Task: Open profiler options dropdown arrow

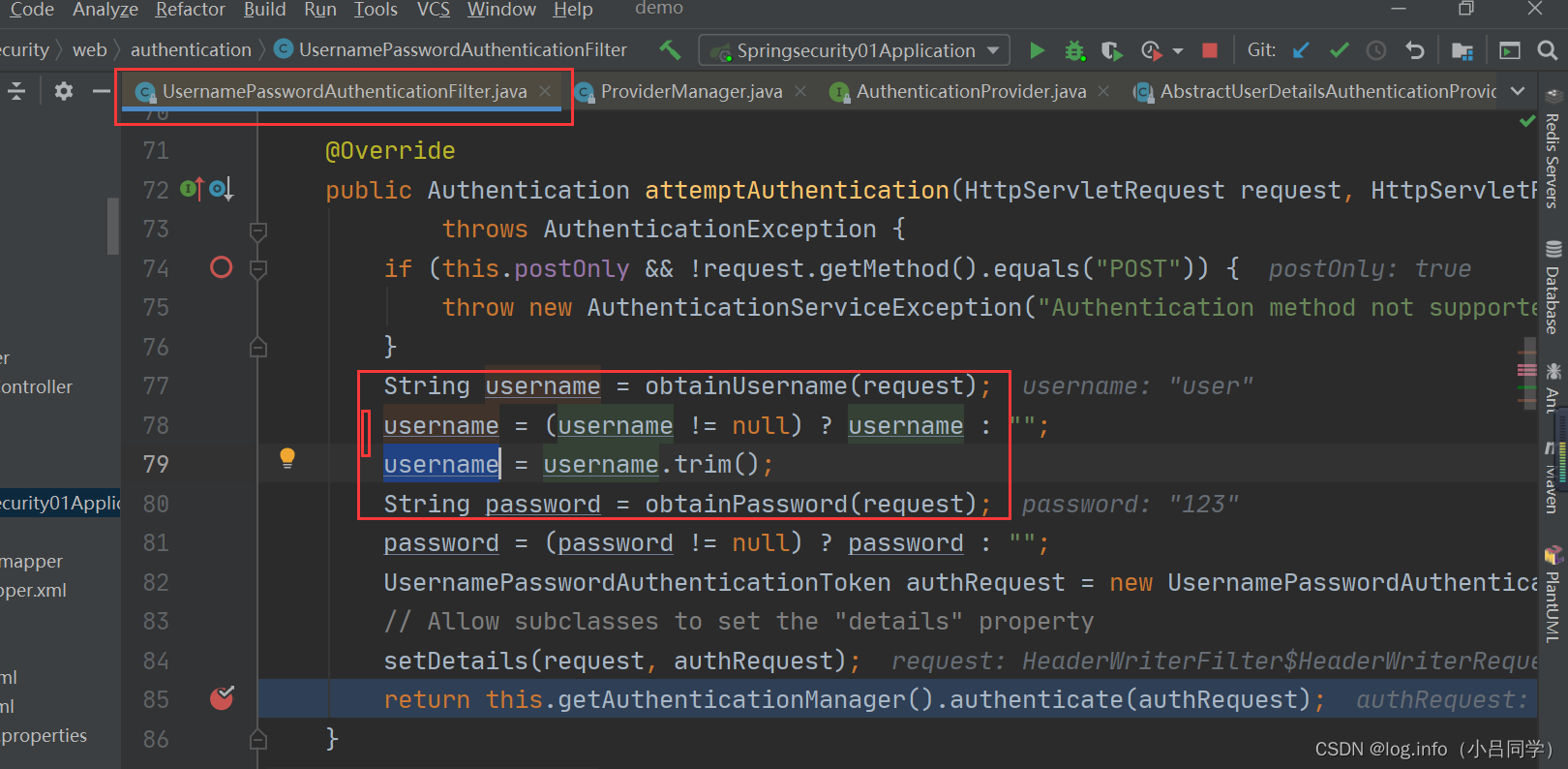Action: point(1177,50)
